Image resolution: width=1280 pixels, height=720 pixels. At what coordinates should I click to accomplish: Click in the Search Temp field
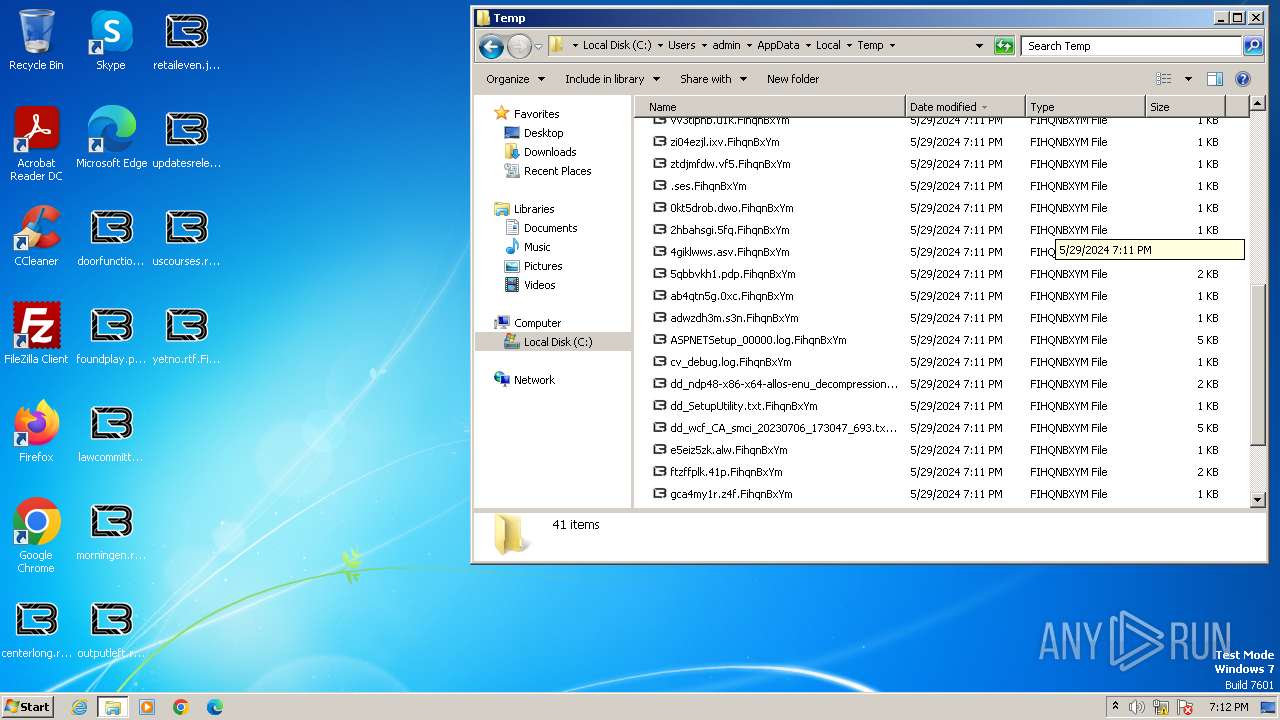[x=1131, y=46]
